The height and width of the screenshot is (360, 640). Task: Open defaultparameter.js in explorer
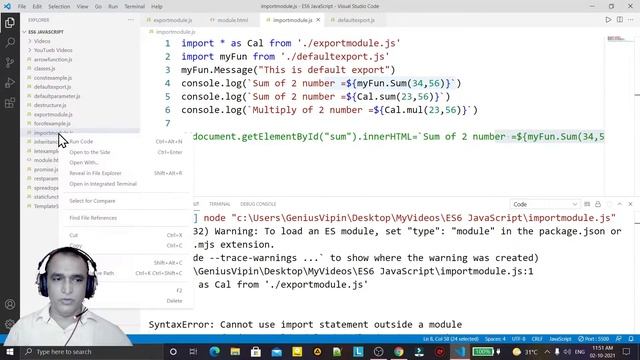point(57,96)
